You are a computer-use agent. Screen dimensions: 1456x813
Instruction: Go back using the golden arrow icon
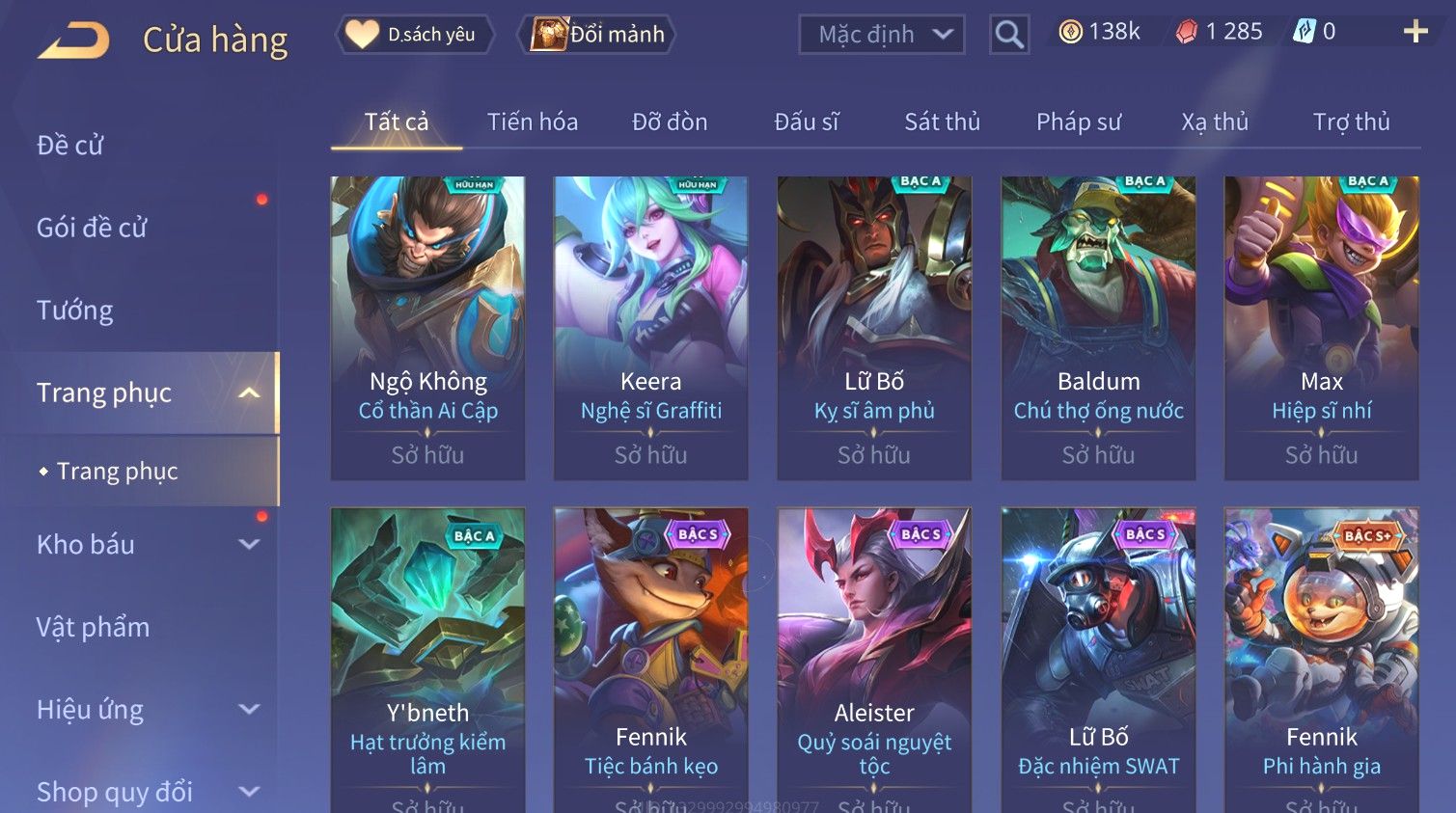pyautogui.click(x=73, y=41)
